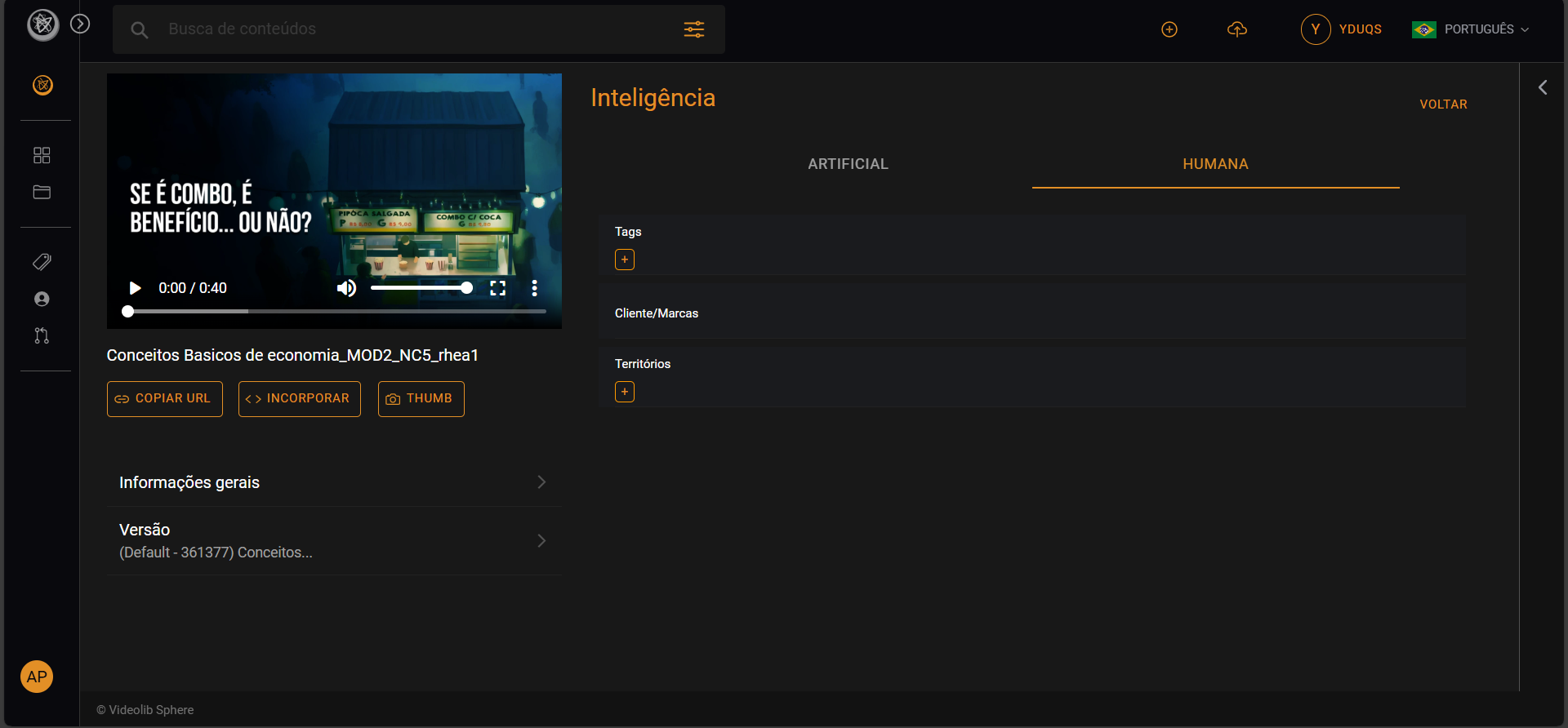Click the VOLTAR link
Screen dimensions: 1568x728
[x=1444, y=104]
